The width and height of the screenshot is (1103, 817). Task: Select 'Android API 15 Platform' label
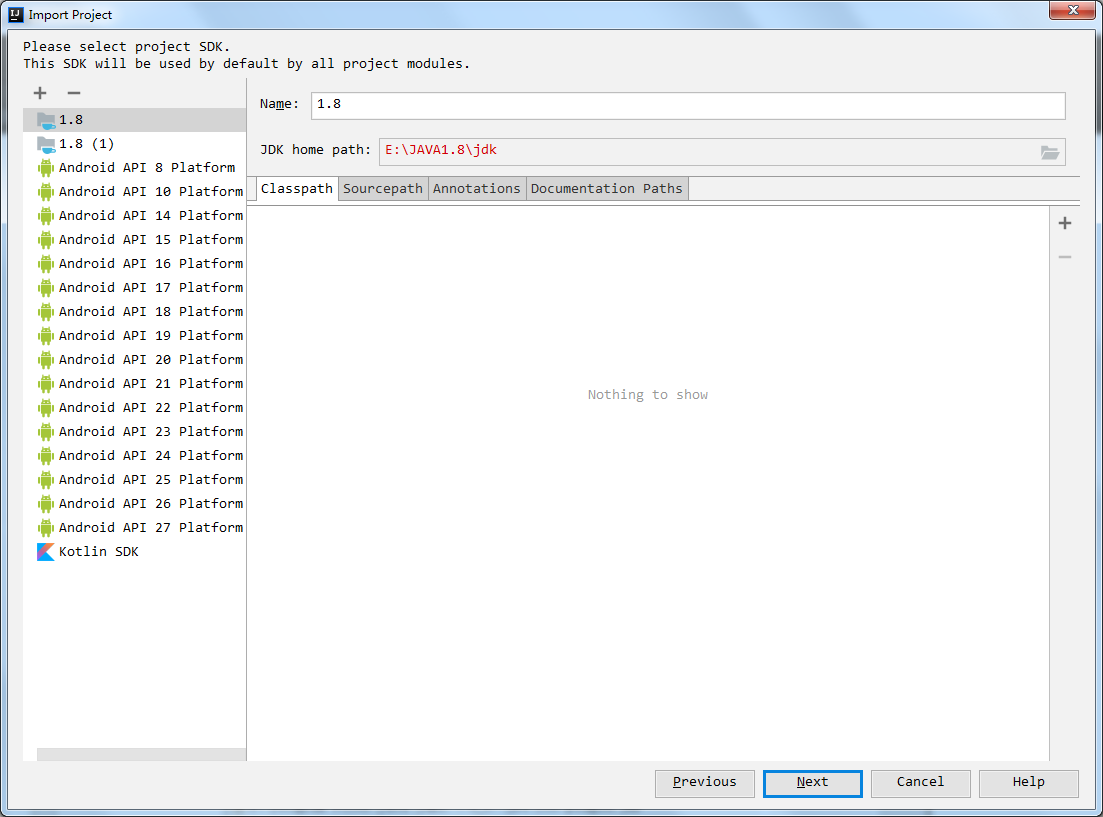[151, 239]
